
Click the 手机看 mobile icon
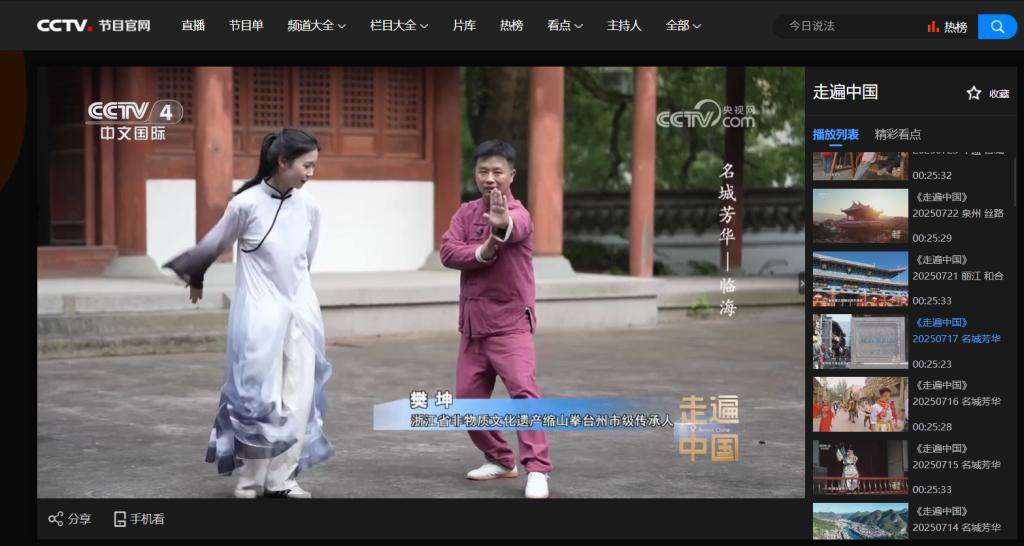tap(120, 519)
